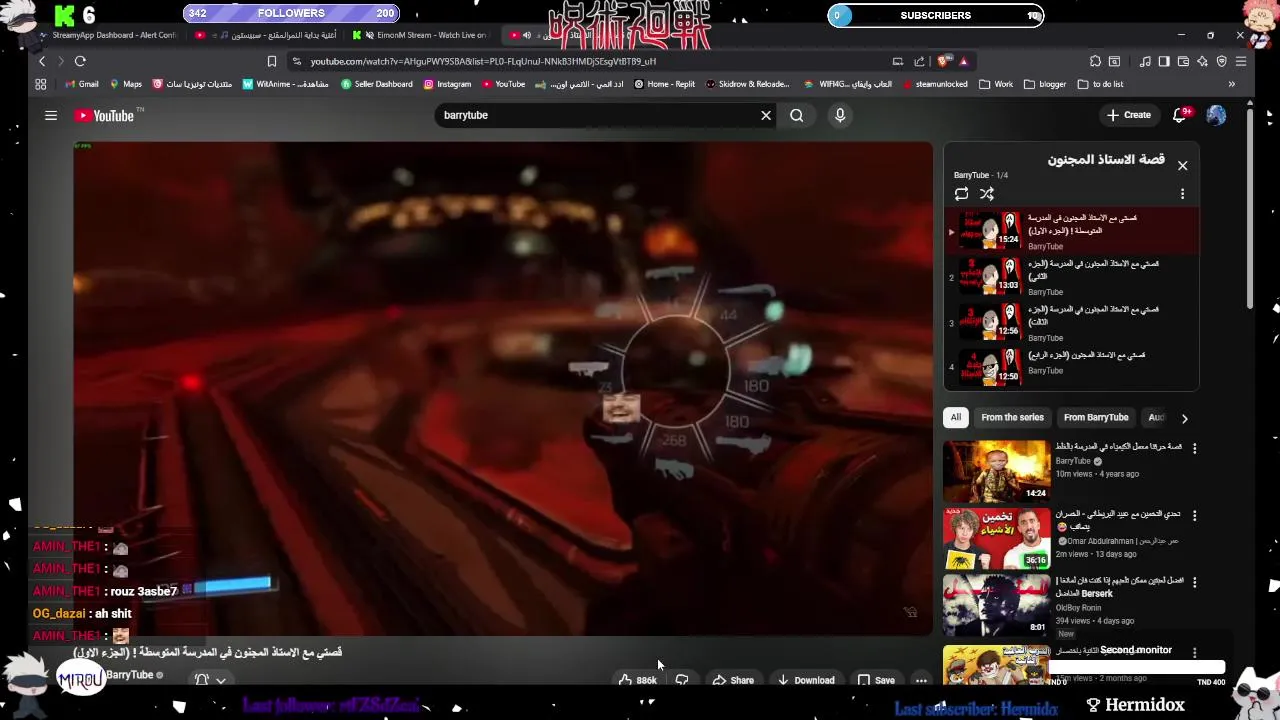Play fourth playlist video lasting 12:50

tap(989, 367)
